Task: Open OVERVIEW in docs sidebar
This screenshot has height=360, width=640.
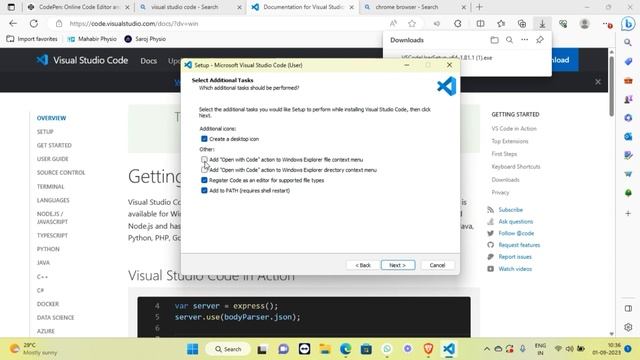Action: (x=51, y=118)
